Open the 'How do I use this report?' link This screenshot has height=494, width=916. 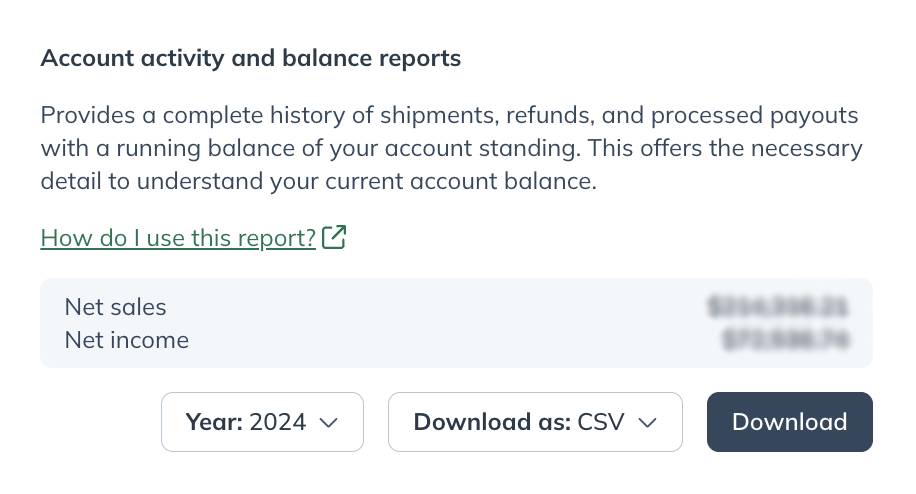[x=178, y=238]
